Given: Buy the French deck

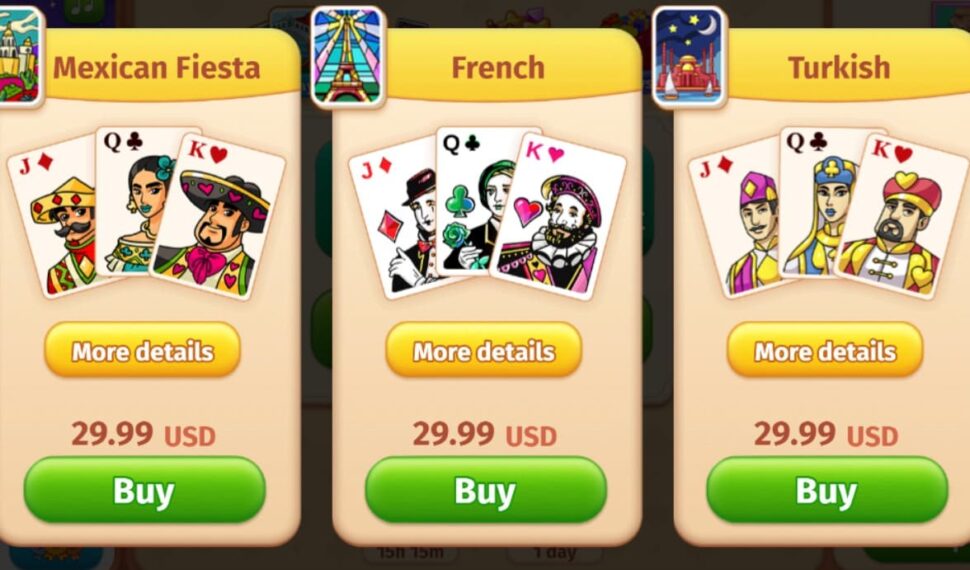Looking at the screenshot, I should [x=486, y=490].
